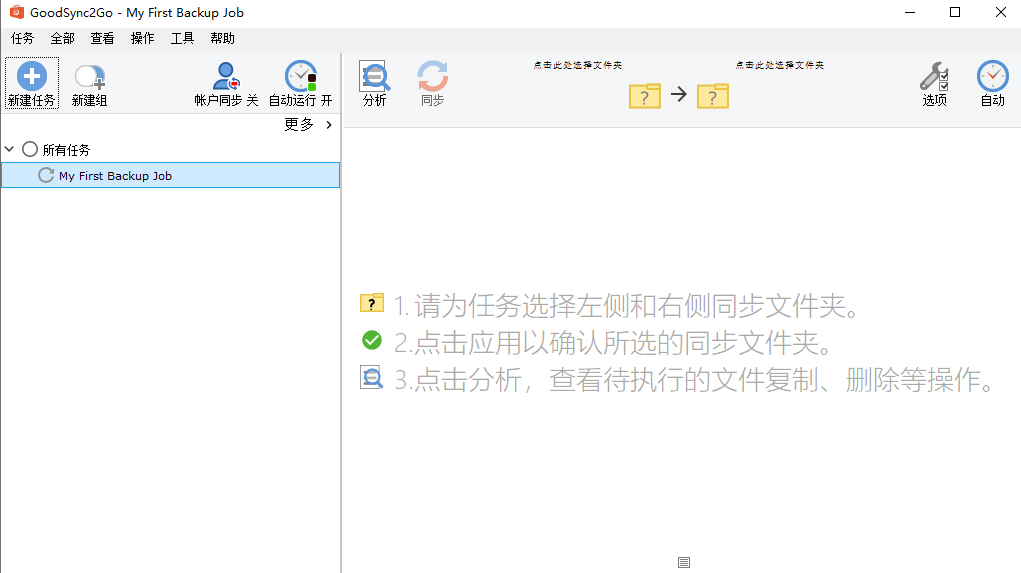Minimize the GoodSync2Go window

(x=910, y=12)
